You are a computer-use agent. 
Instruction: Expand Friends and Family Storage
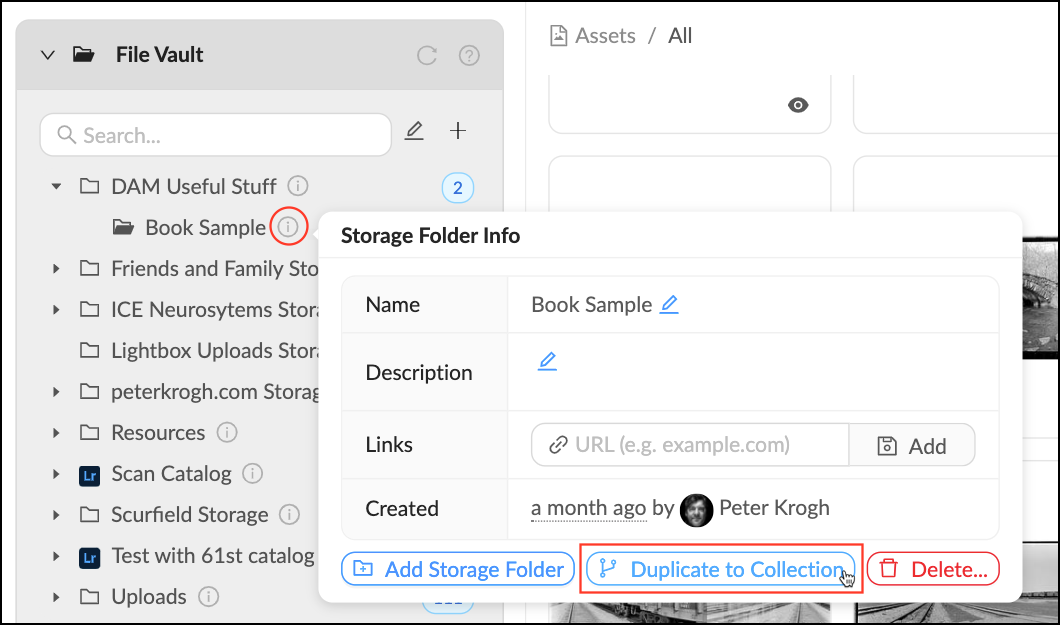coord(56,268)
